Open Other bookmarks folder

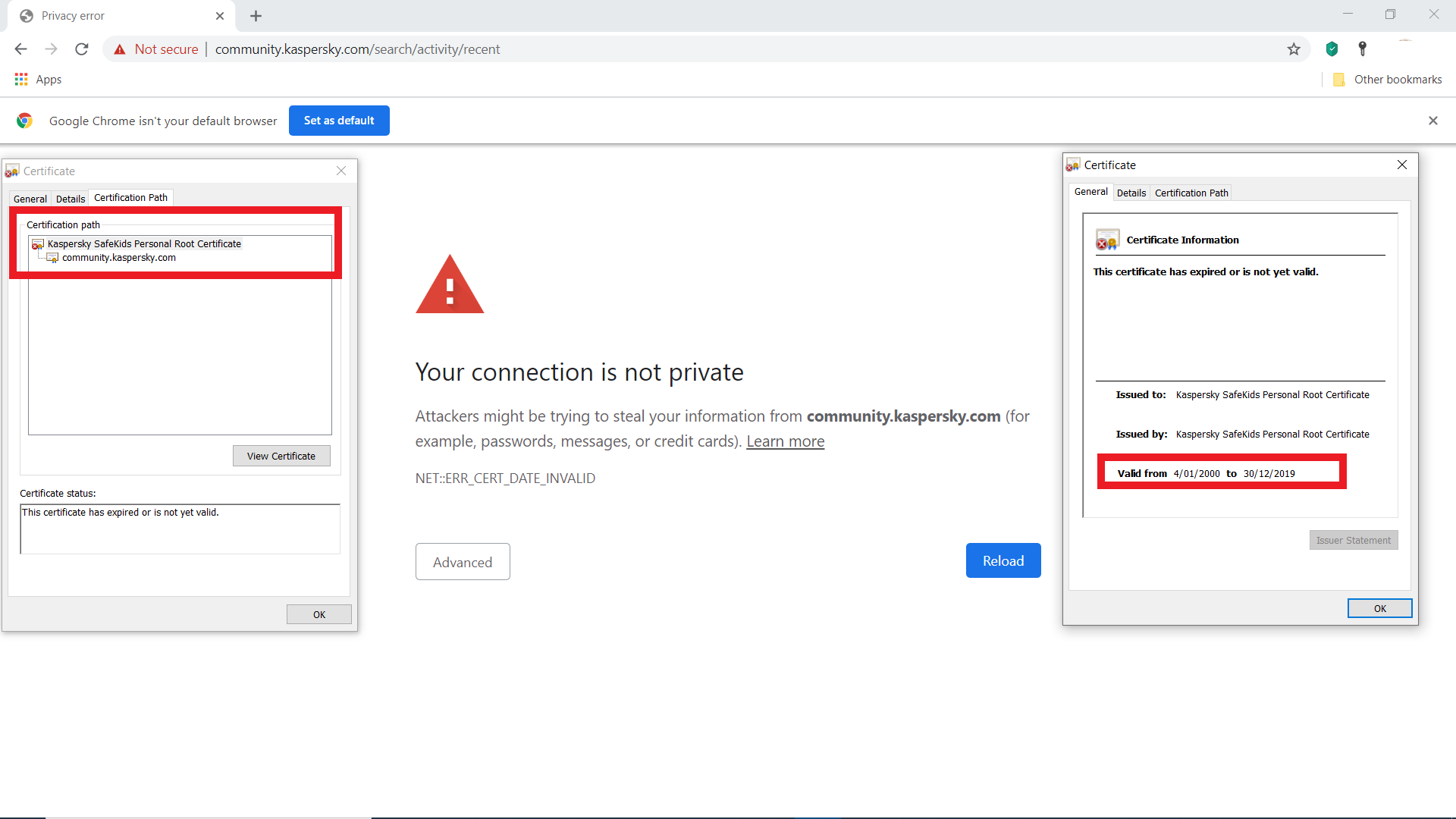pyautogui.click(x=1388, y=80)
